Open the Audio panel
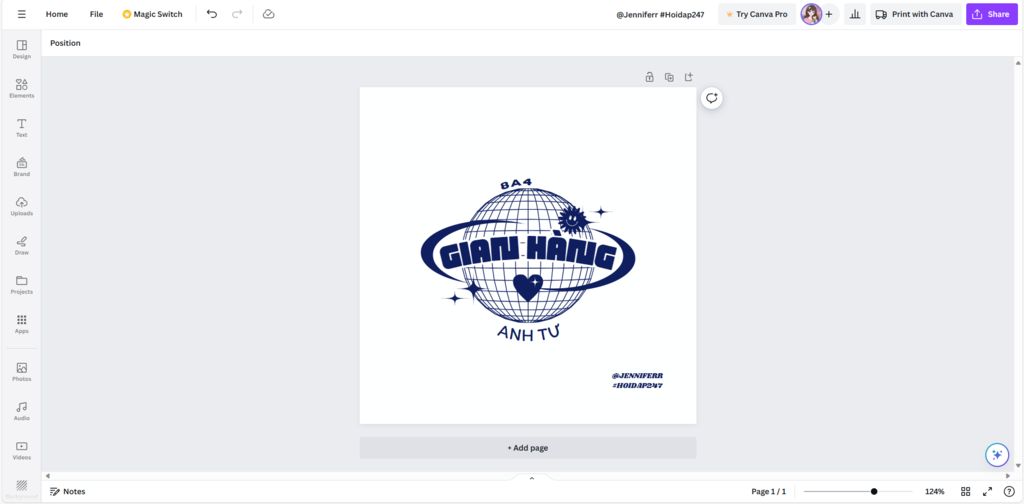 tap(22, 411)
